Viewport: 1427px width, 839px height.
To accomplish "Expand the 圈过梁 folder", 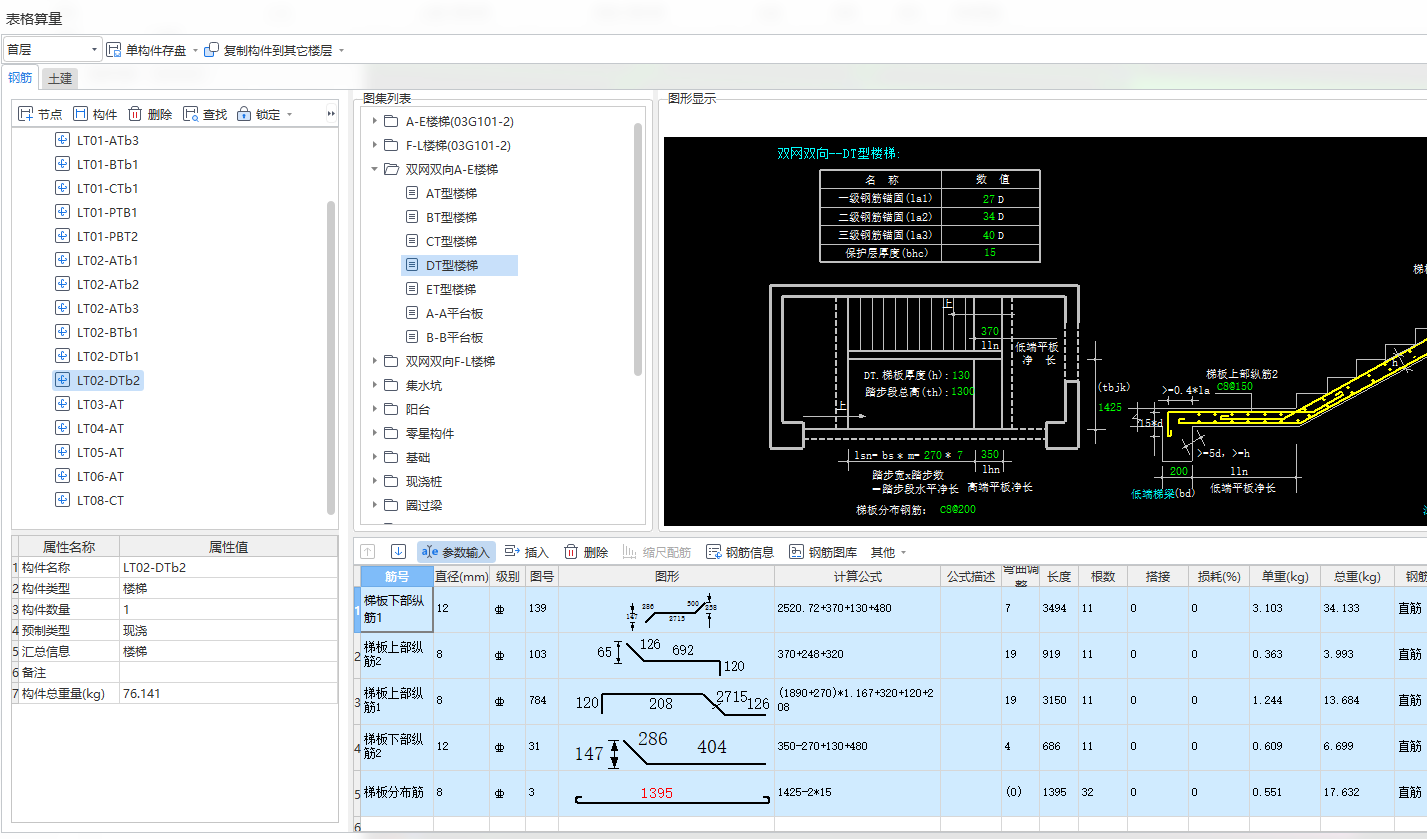I will [374, 505].
